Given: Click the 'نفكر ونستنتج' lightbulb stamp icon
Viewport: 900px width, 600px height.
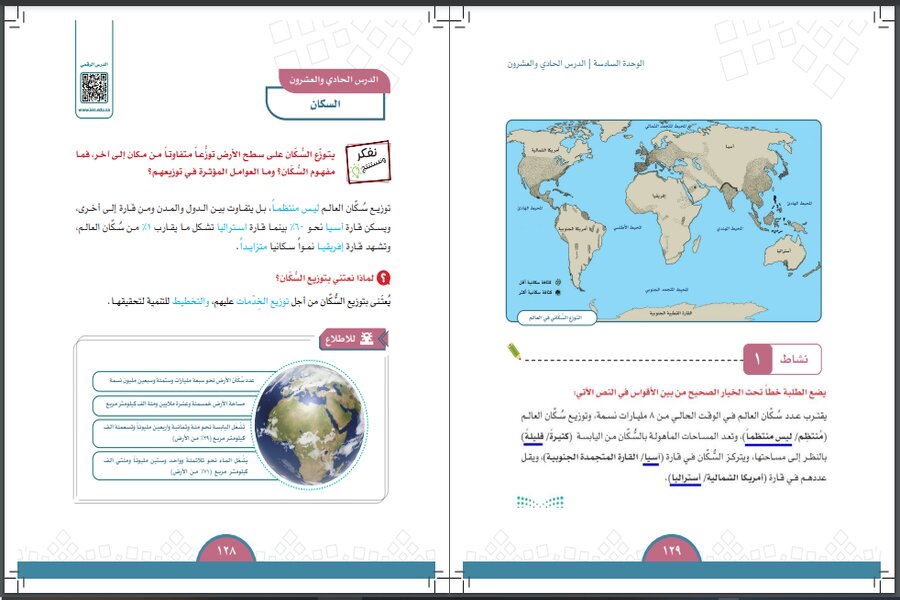Looking at the screenshot, I should point(368,161).
